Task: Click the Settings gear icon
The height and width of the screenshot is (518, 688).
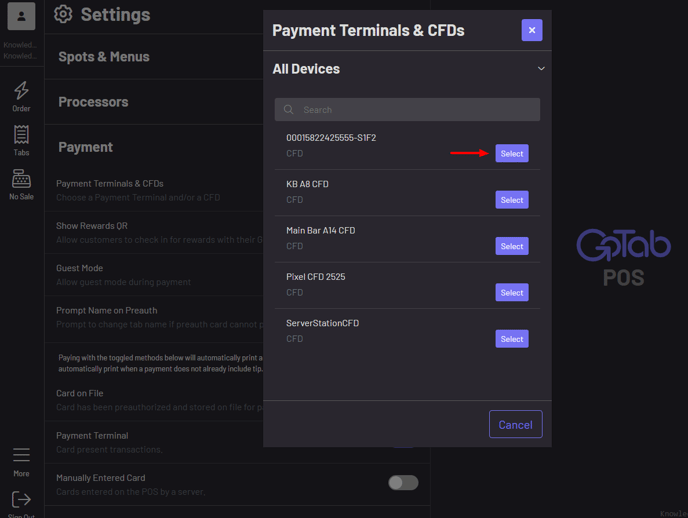Action: 63,14
